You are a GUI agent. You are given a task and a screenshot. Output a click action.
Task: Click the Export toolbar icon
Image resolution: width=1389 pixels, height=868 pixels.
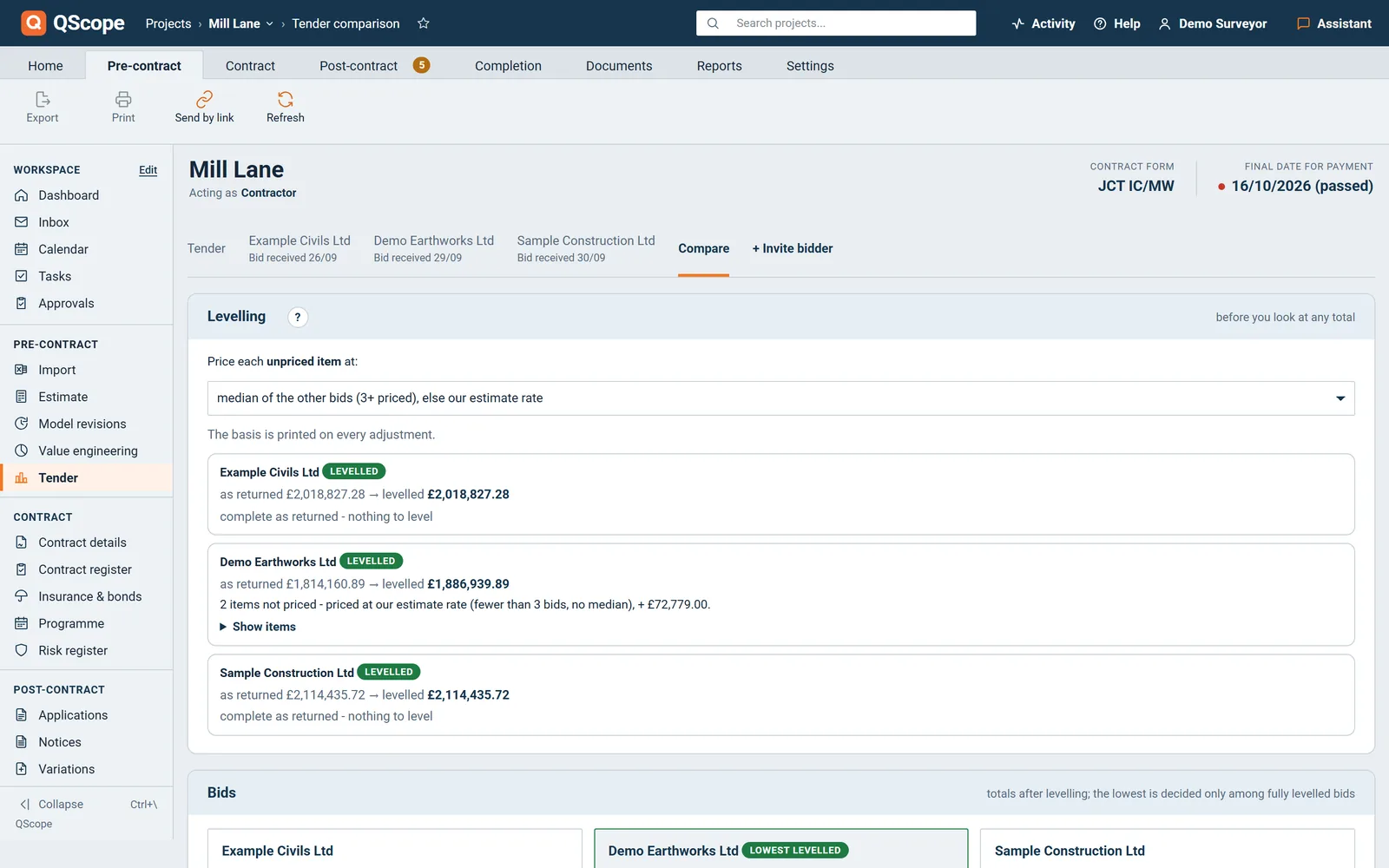point(43,99)
